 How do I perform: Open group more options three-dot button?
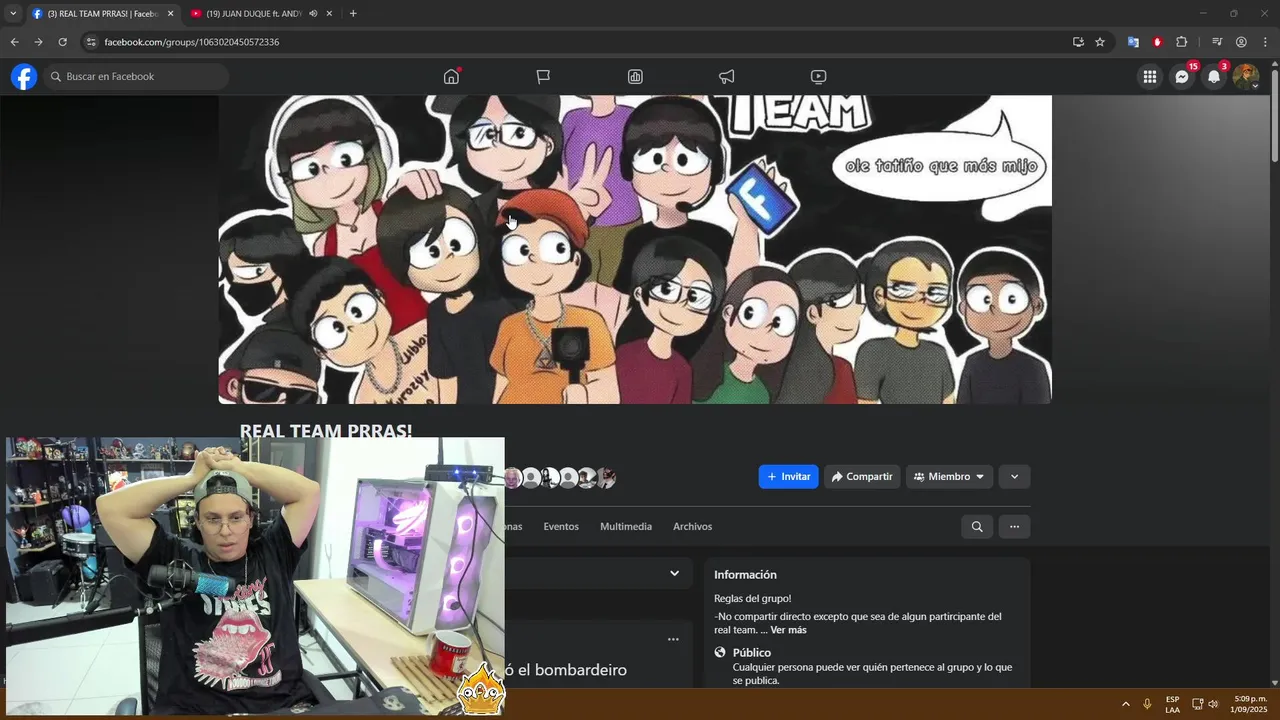(1014, 527)
